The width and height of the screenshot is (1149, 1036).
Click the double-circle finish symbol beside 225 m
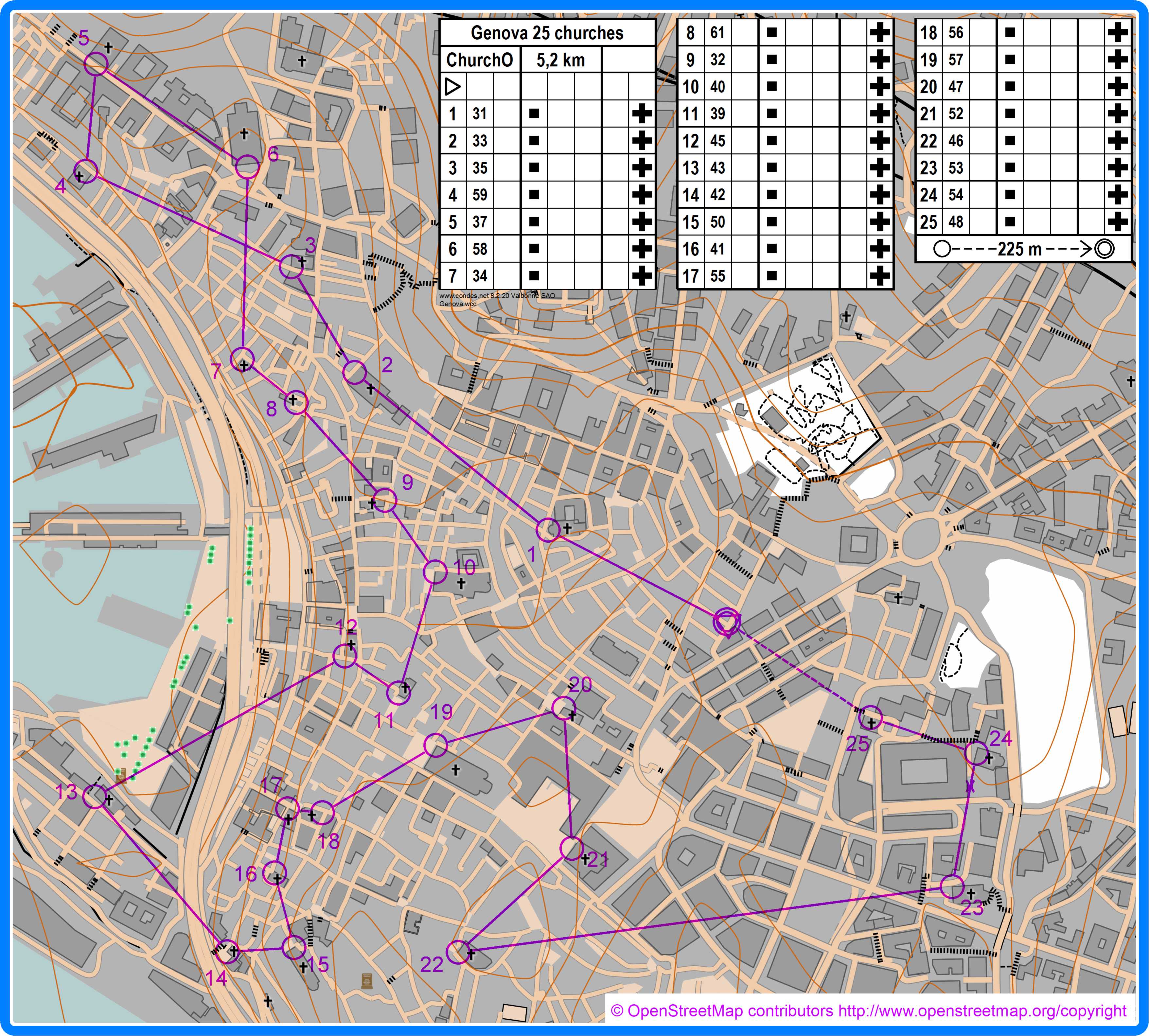(x=1105, y=249)
